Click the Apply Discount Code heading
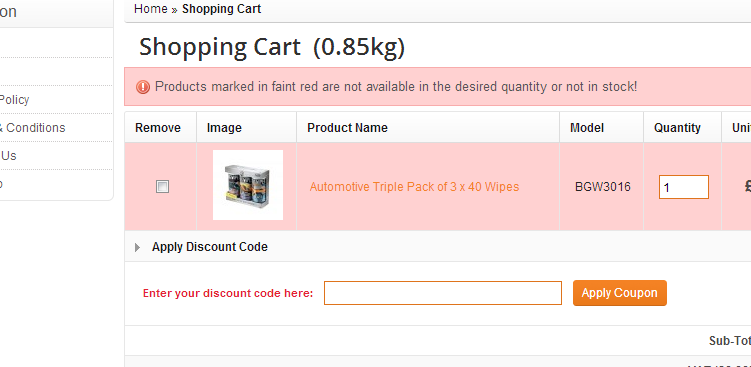The image size is (751, 367). click(x=210, y=247)
